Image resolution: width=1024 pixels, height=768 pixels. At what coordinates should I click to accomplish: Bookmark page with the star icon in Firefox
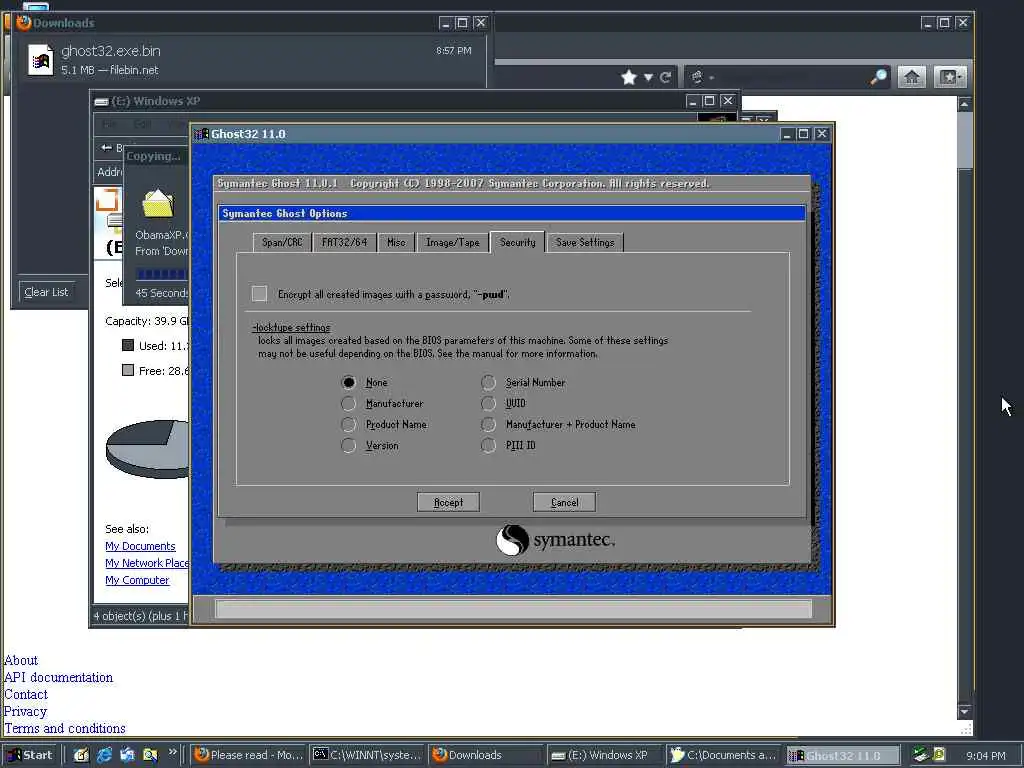coord(629,77)
